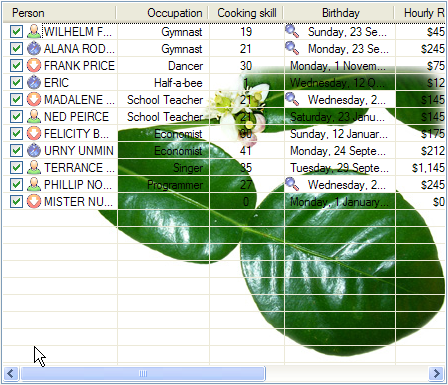
Task: Click the person icon beside NED PEIRCE
Action: tap(34, 117)
